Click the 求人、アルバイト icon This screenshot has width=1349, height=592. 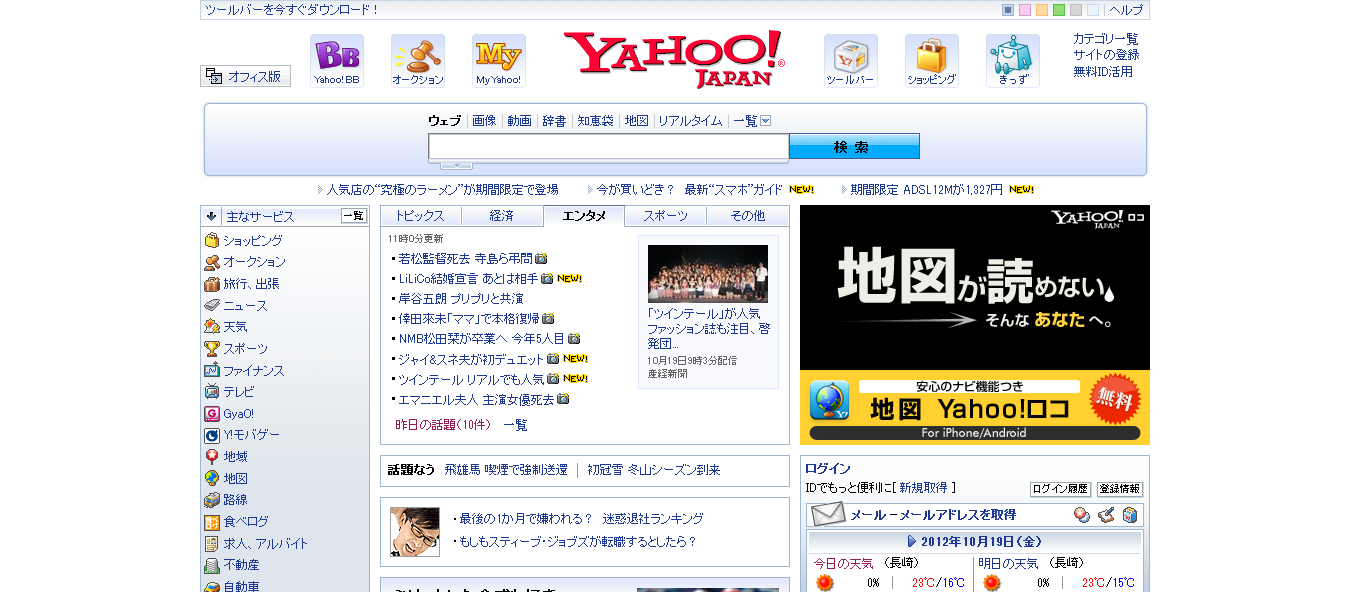pyautogui.click(x=212, y=544)
